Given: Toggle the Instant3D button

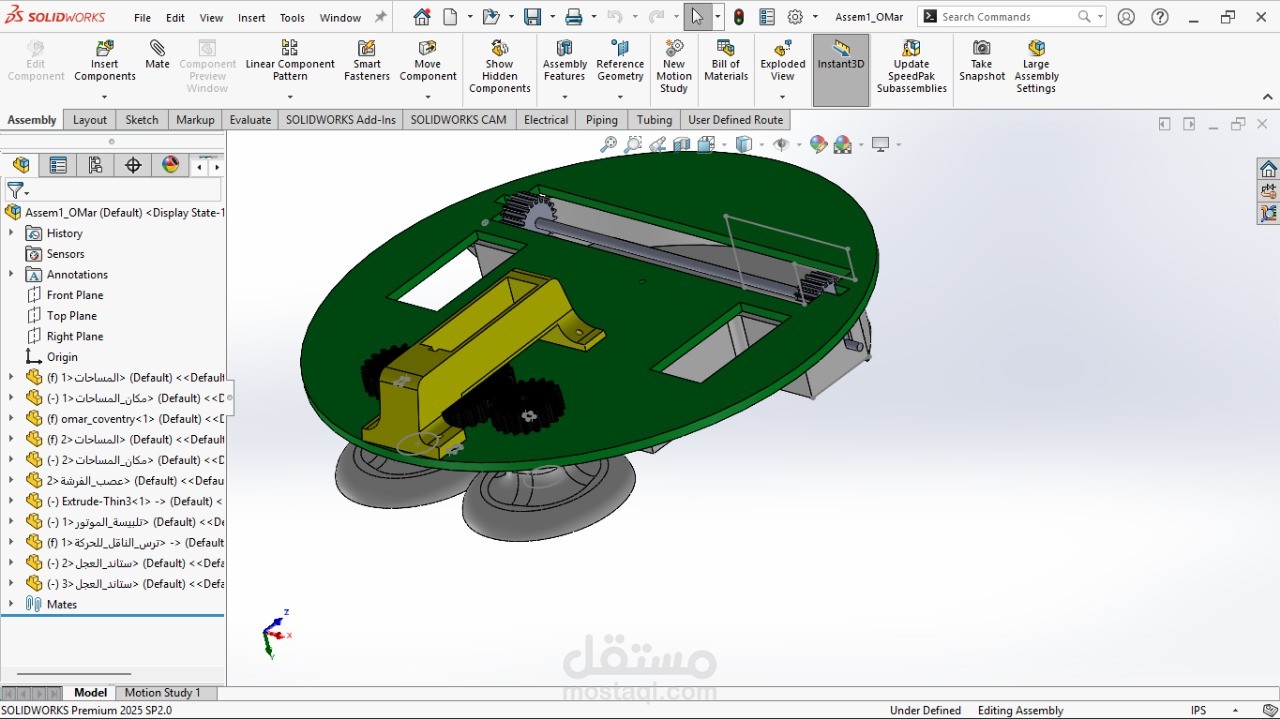Looking at the screenshot, I should [841, 69].
